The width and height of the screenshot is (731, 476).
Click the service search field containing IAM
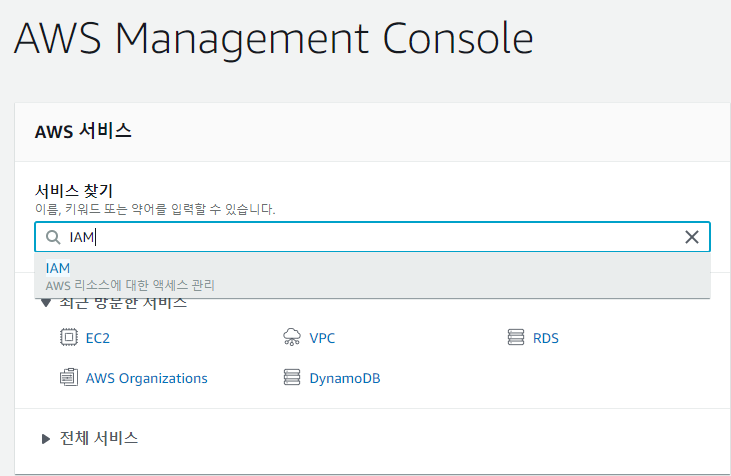click(372, 237)
